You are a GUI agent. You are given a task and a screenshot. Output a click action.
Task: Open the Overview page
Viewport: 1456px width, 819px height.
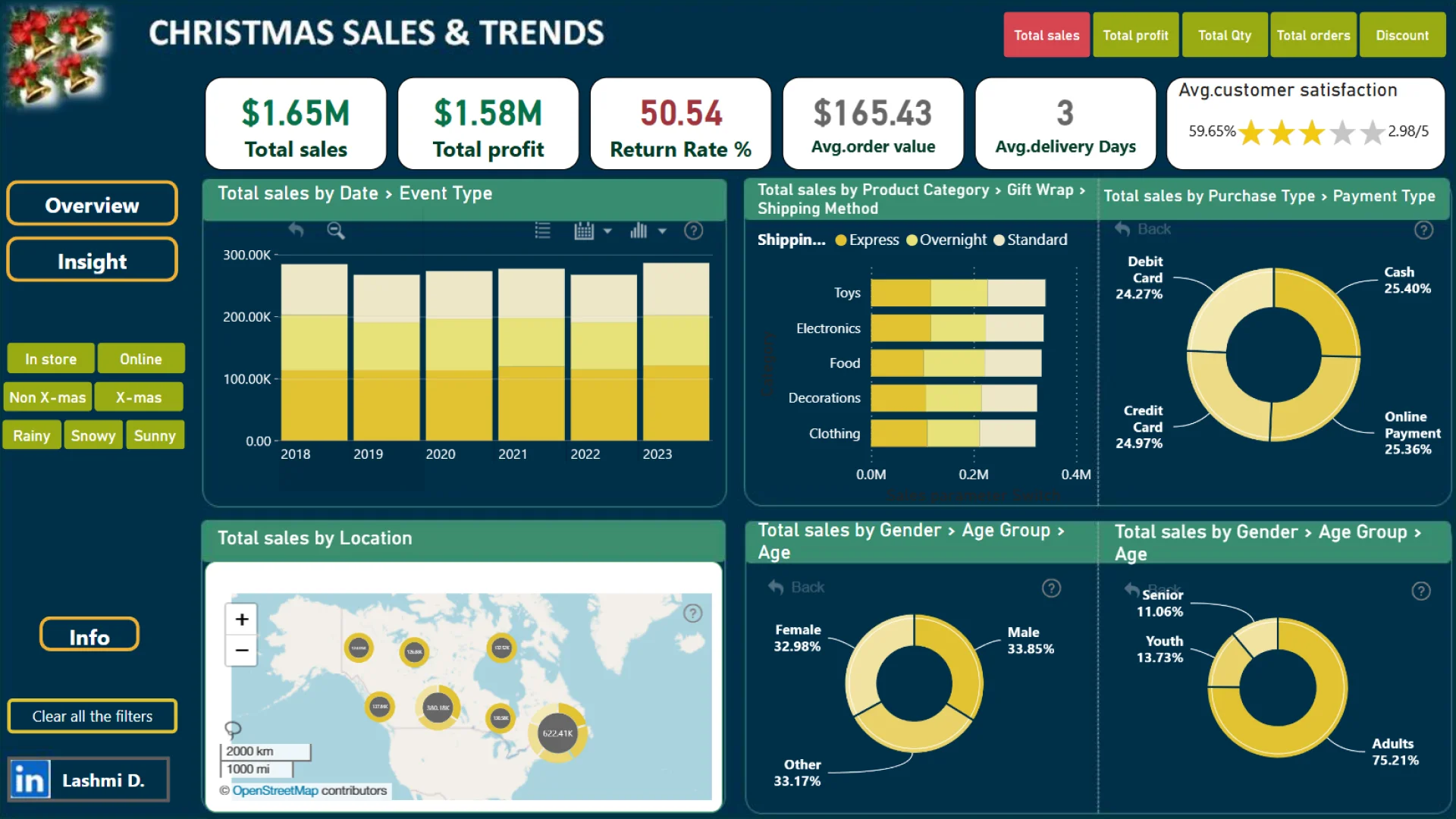pos(92,205)
